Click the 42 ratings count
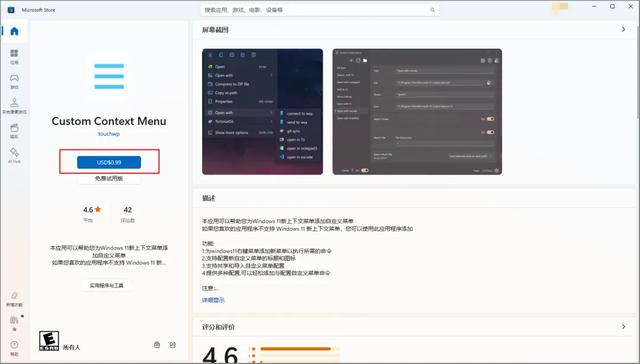Screen dimensions: 640x364 pos(128,210)
